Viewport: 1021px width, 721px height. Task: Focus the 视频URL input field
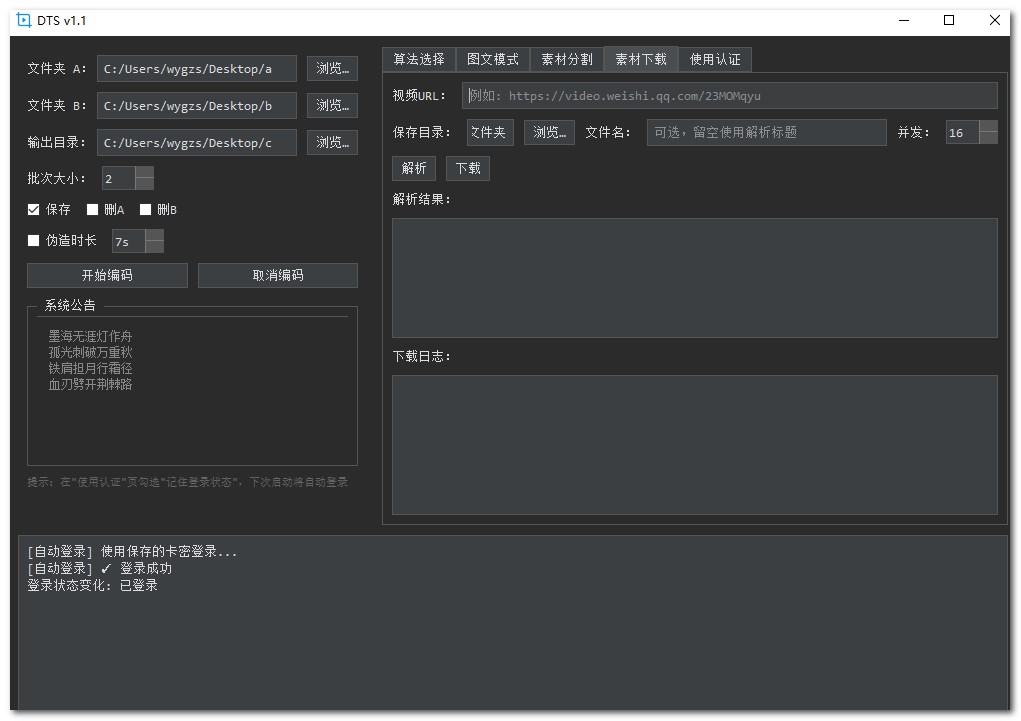[729, 96]
